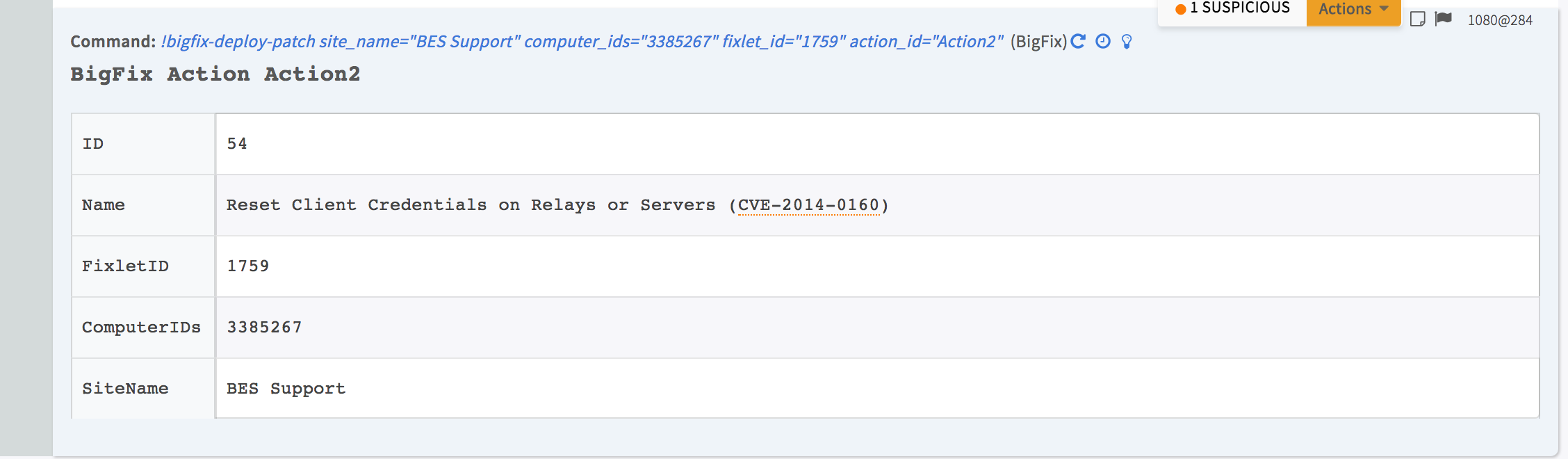Open the sticky note icon
The image size is (1568, 459).
(1417, 19)
